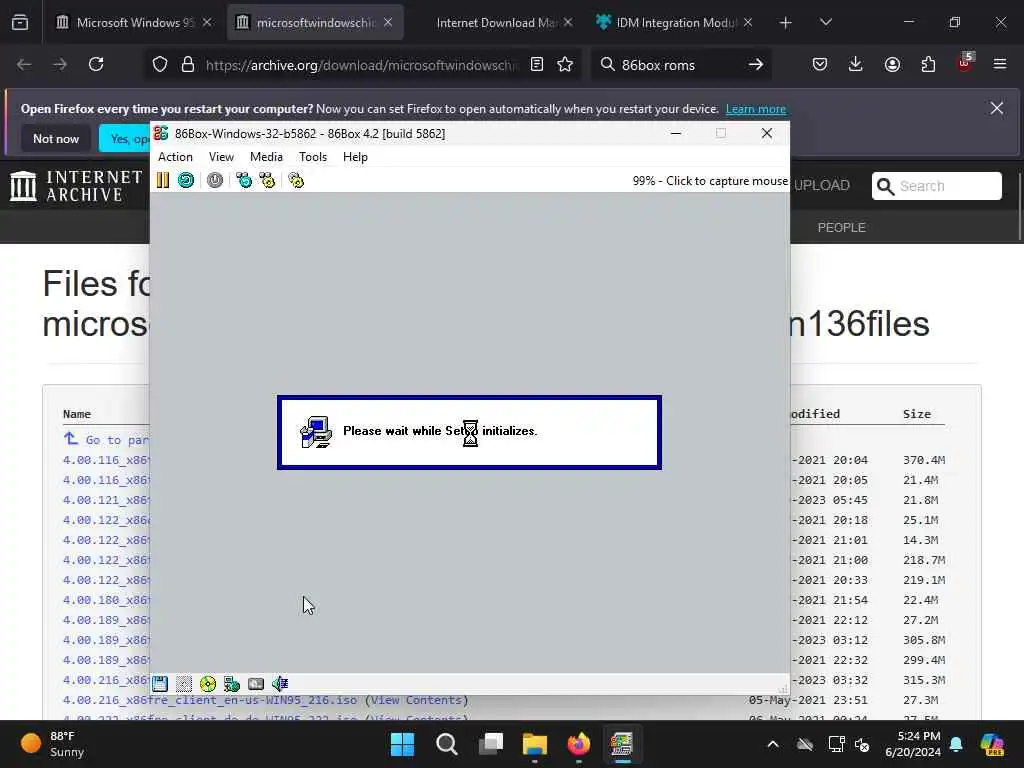The width and height of the screenshot is (1024, 768).
Task: Click the ACPI shutdown power icon
Action: click(215, 180)
